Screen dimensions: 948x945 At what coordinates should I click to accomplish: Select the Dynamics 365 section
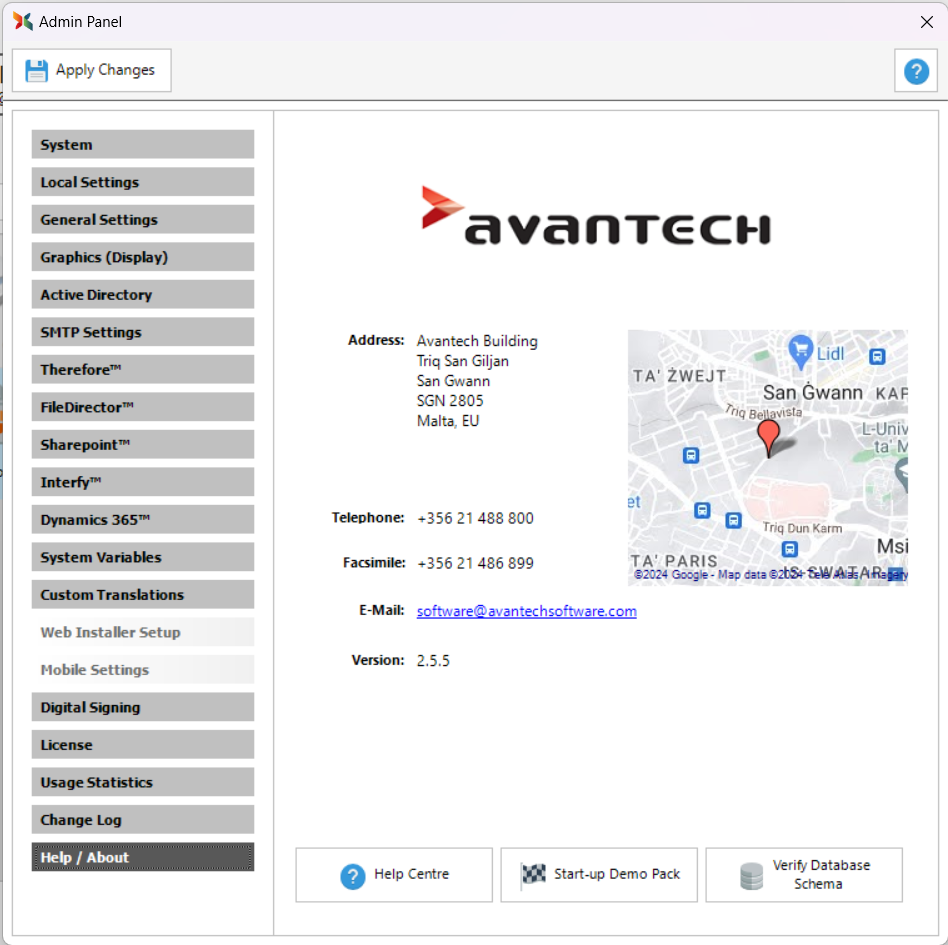[143, 520]
